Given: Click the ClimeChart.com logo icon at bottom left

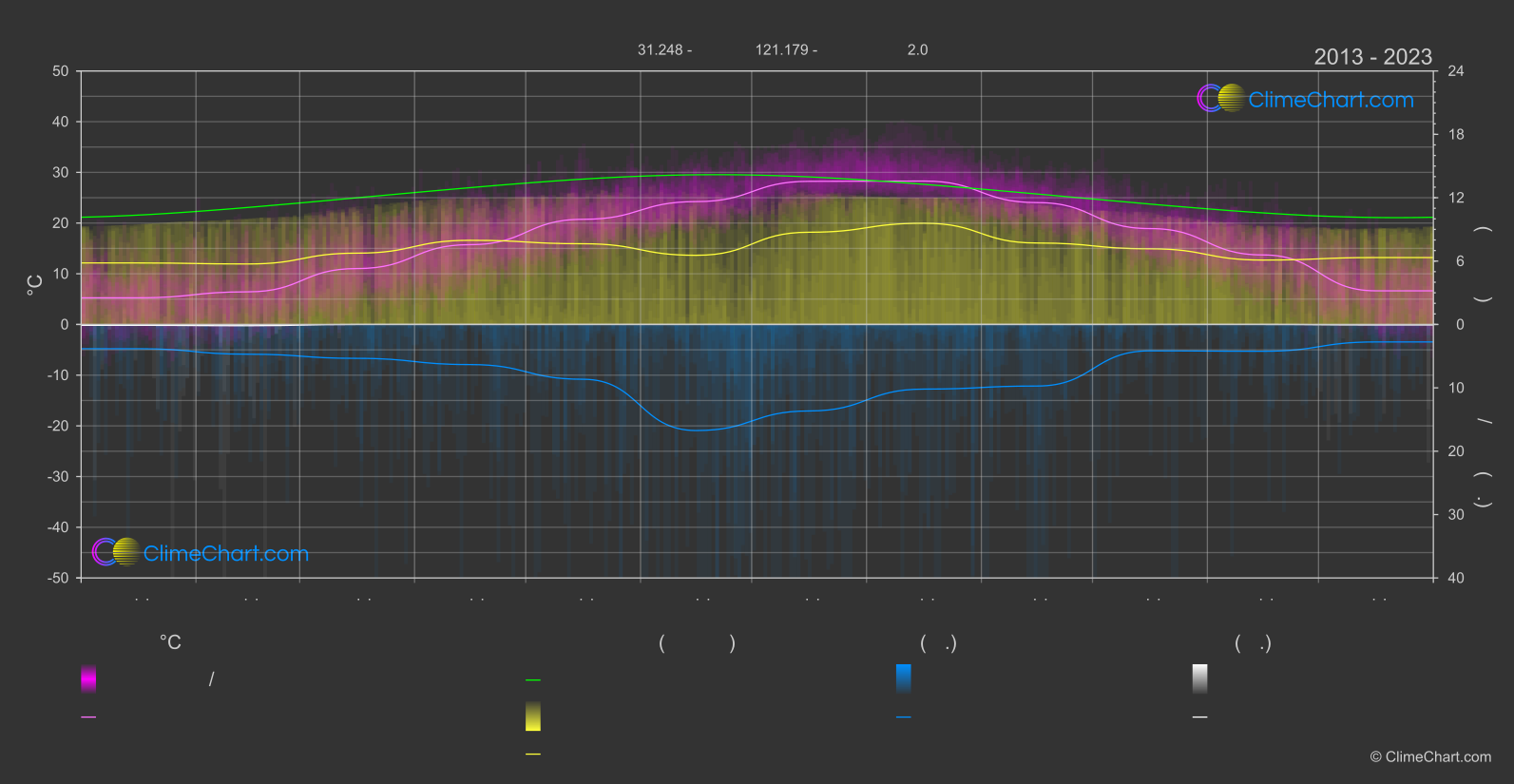Looking at the screenshot, I should (x=116, y=552).
